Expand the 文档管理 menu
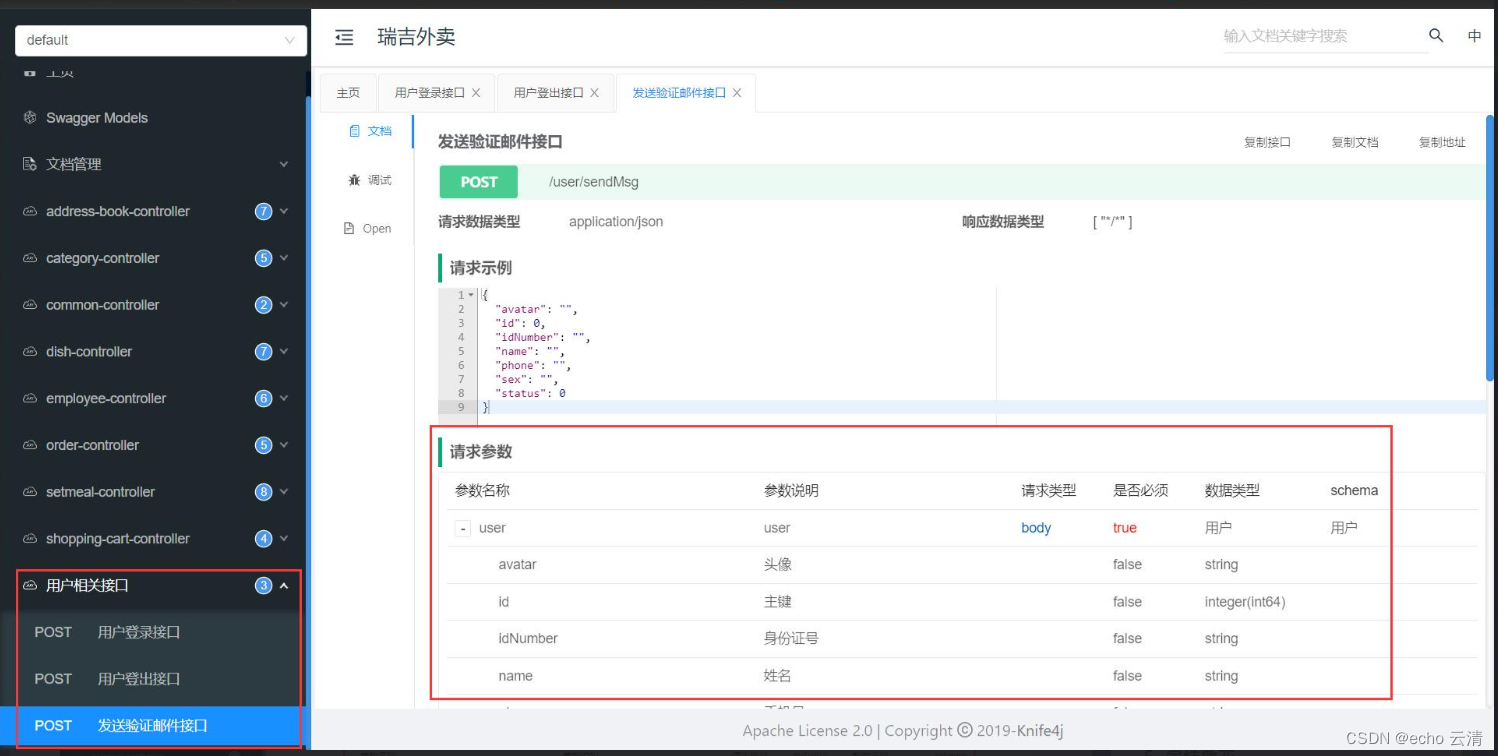This screenshot has width=1498, height=756. pos(153,164)
